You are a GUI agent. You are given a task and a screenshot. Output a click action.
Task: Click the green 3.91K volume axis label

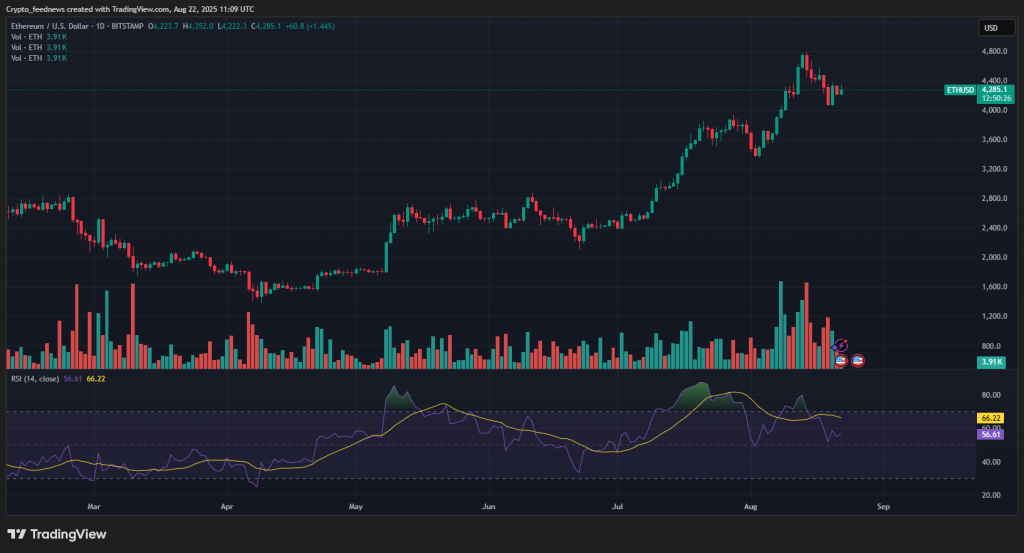991,361
